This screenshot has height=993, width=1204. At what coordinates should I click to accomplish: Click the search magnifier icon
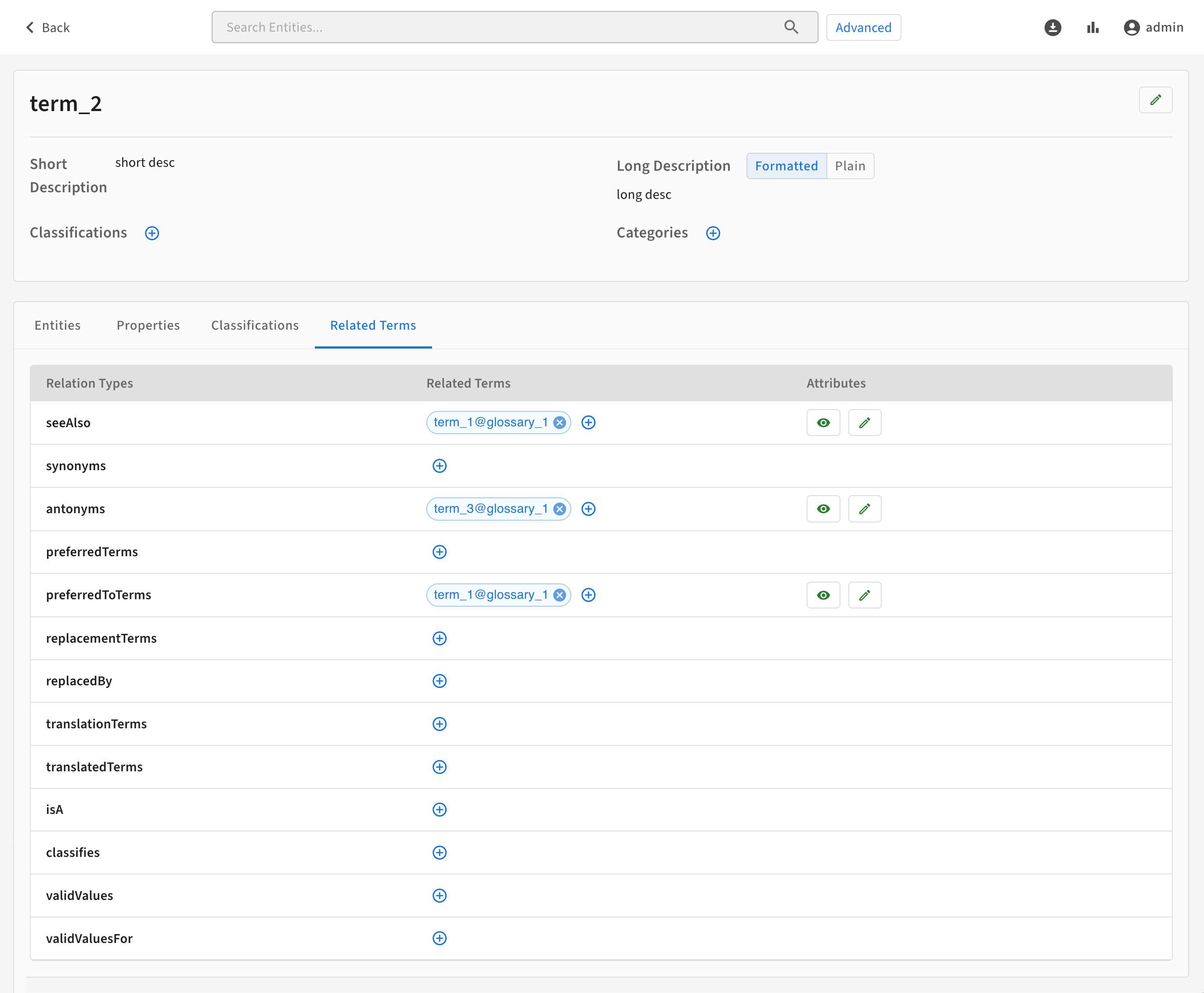pos(791,27)
